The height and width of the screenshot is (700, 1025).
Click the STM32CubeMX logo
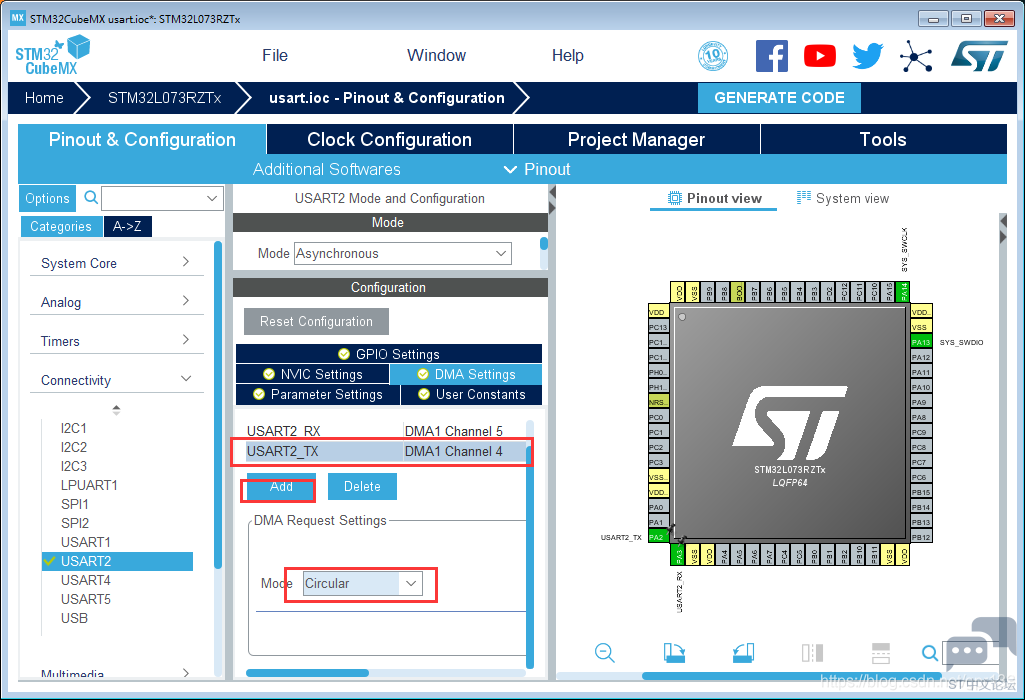52,56
